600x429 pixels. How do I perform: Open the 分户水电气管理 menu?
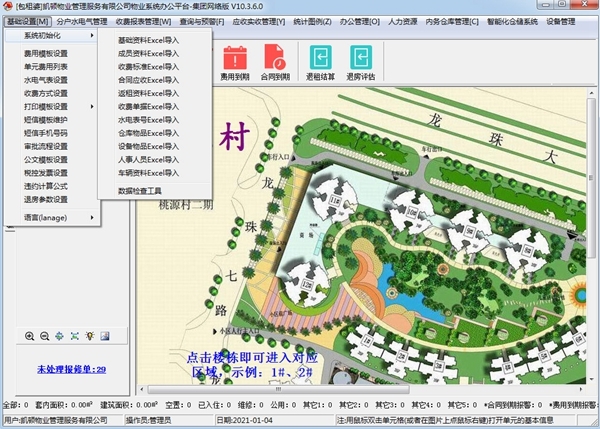click(x=82, y=21)
